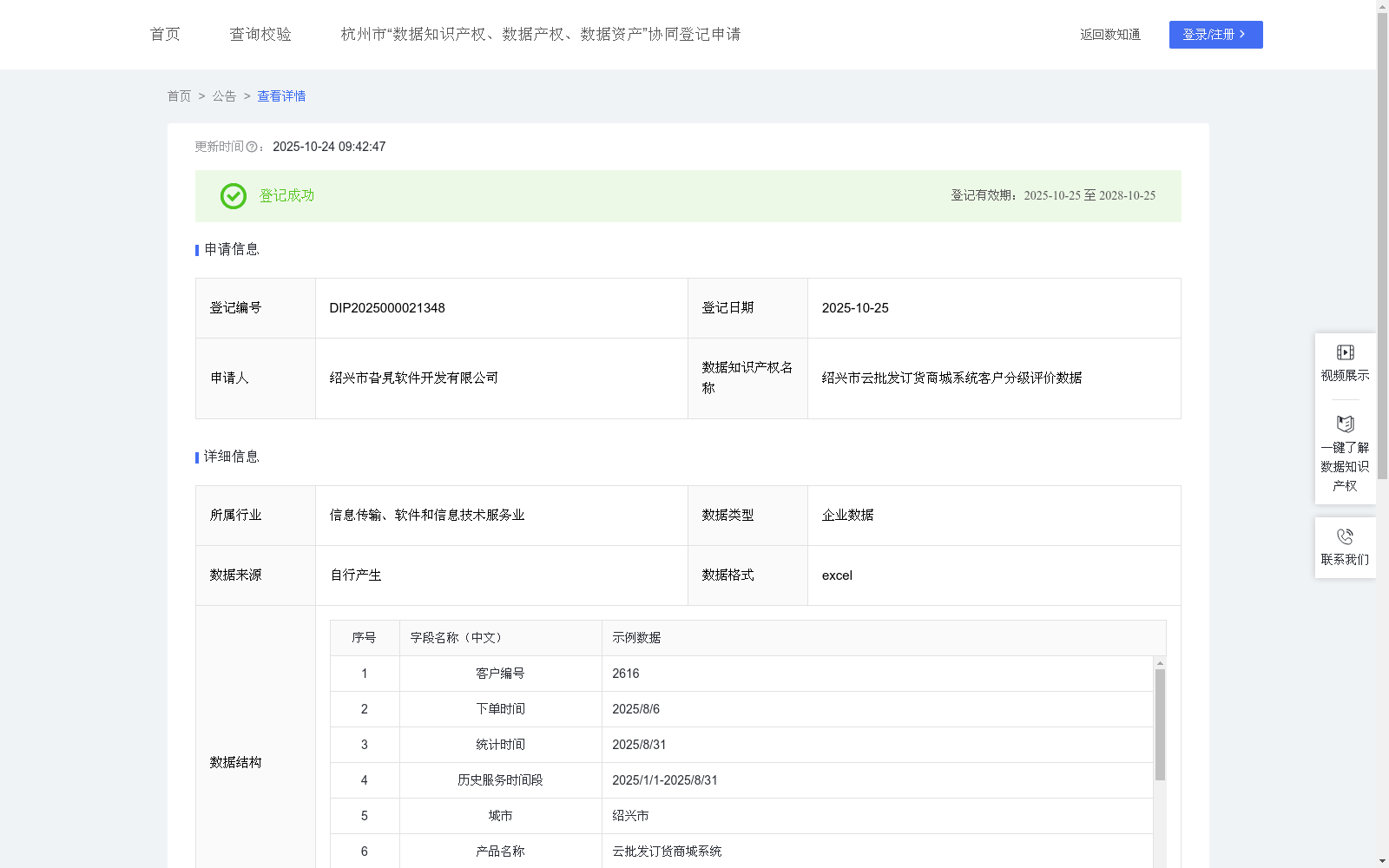Viewport: 1389px width, 868px height.
Task: Go to 首页 in top navigation
Action: click(165, 34)
